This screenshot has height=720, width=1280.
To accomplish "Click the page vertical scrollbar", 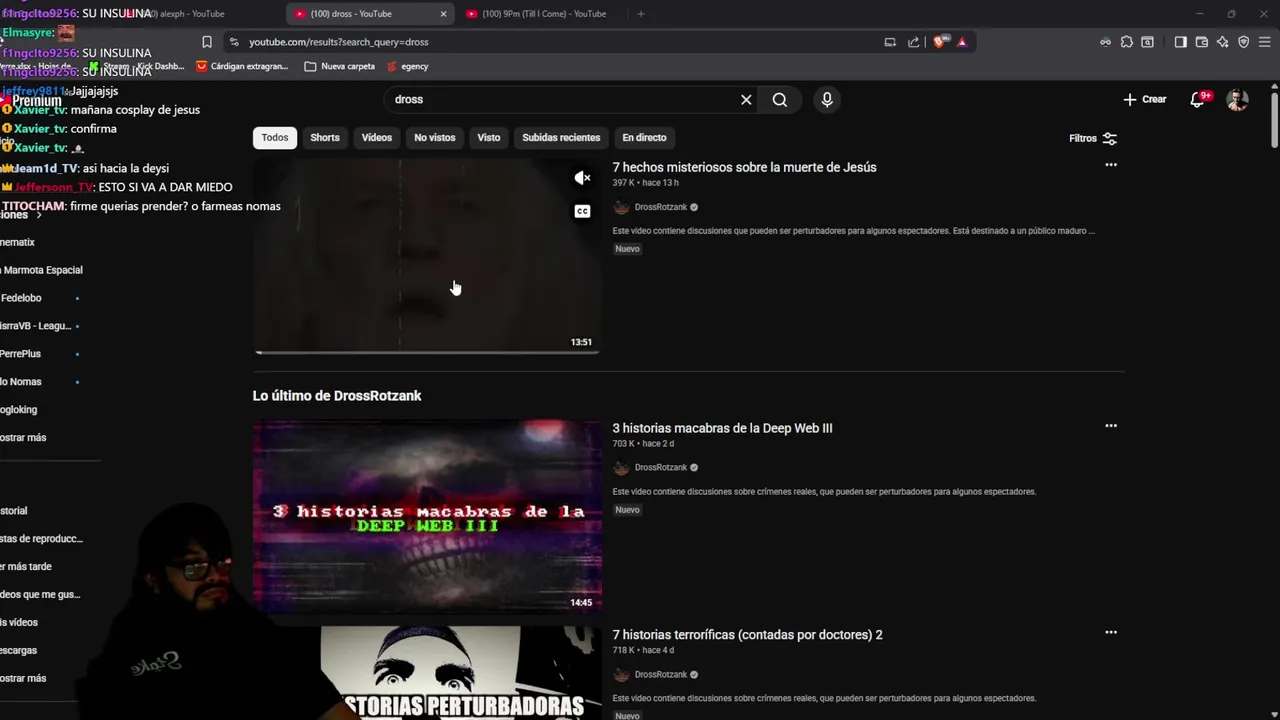I will (1274, 118).
